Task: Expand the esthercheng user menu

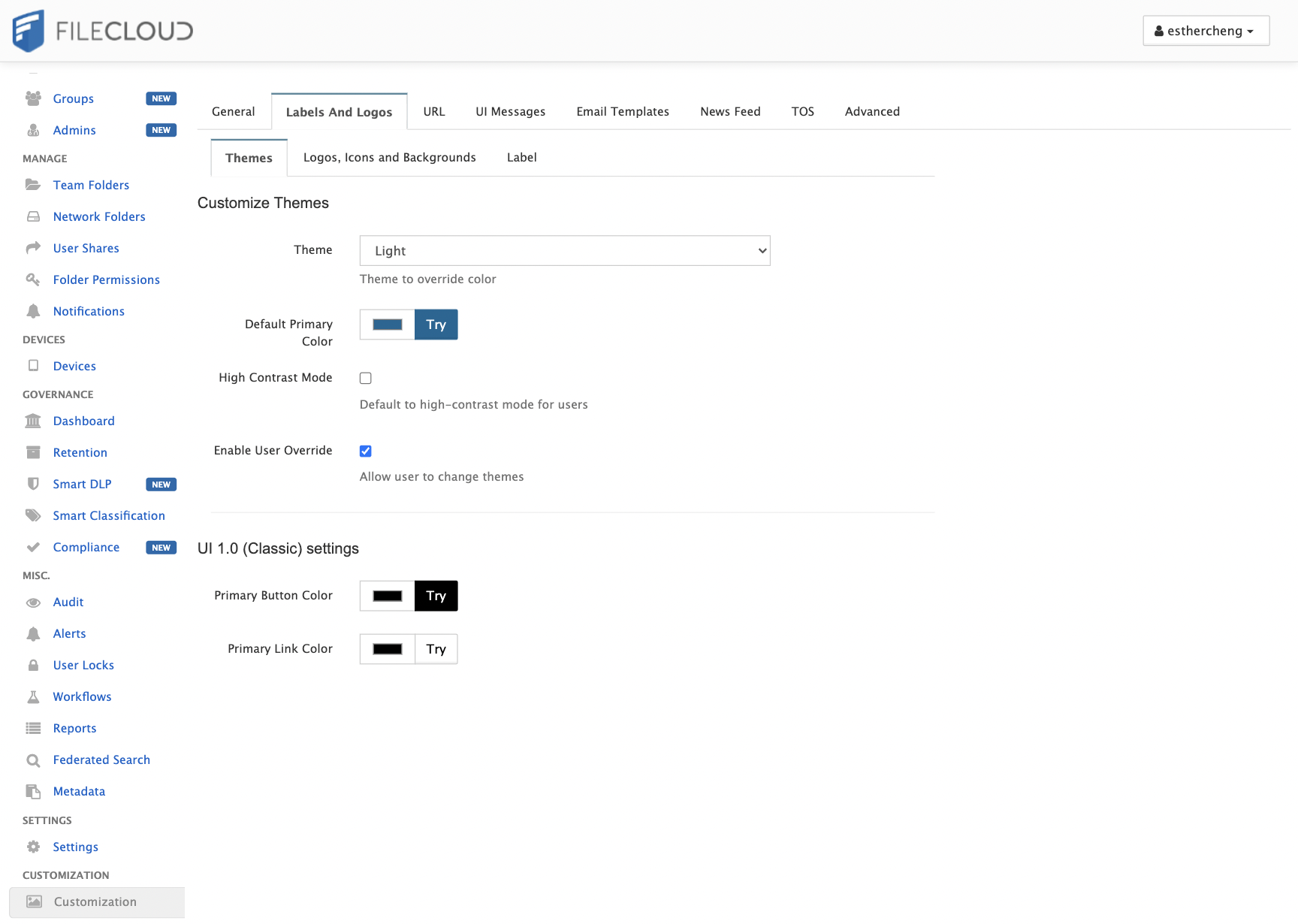Action: [x=1206, y=31]
